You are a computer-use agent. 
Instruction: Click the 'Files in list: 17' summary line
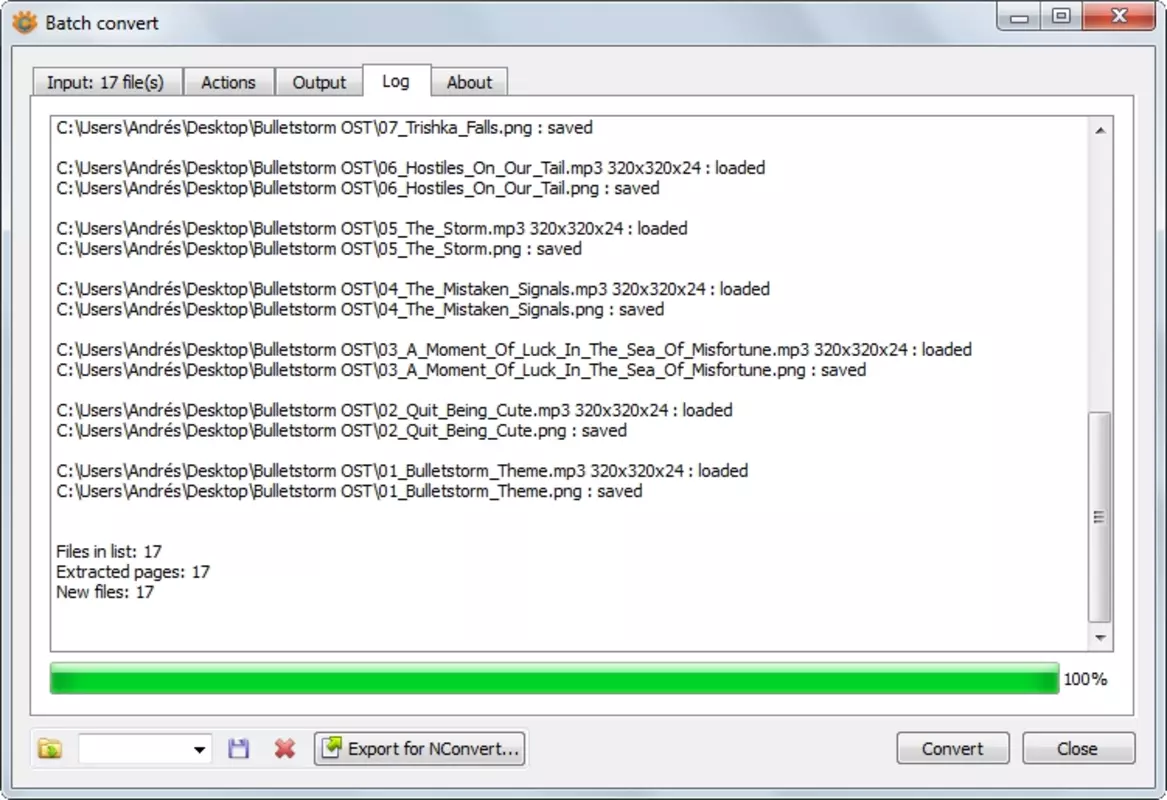pos(109,551)
